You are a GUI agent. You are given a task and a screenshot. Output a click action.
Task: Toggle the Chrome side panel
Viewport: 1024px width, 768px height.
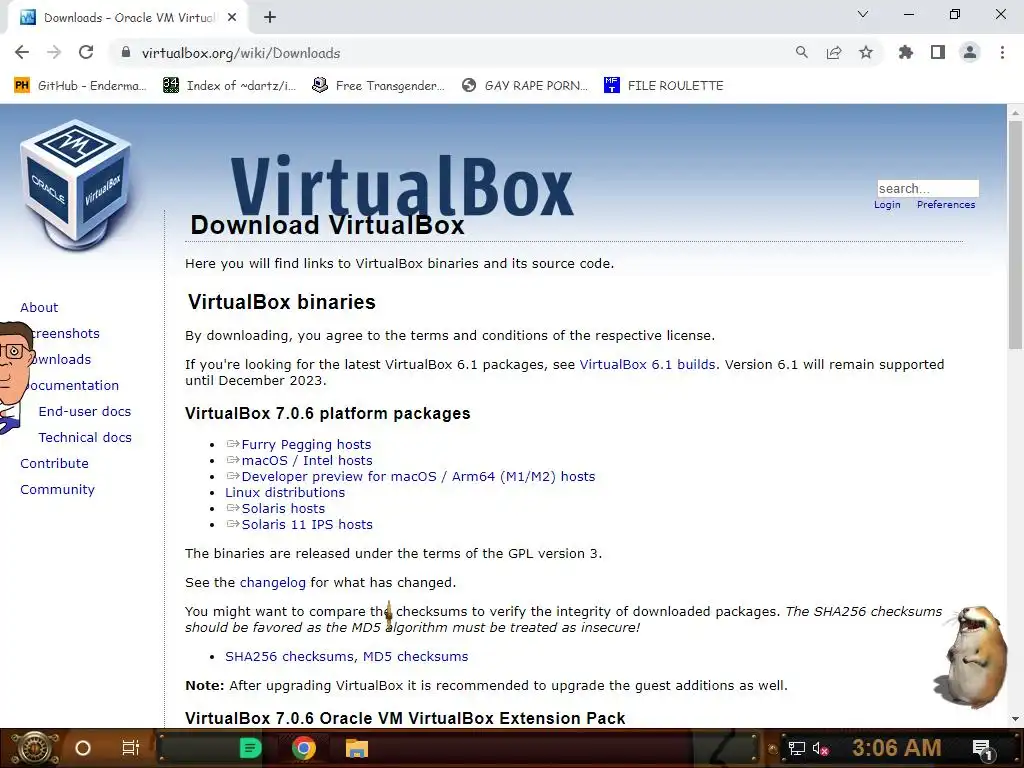(x=938, y=53)
